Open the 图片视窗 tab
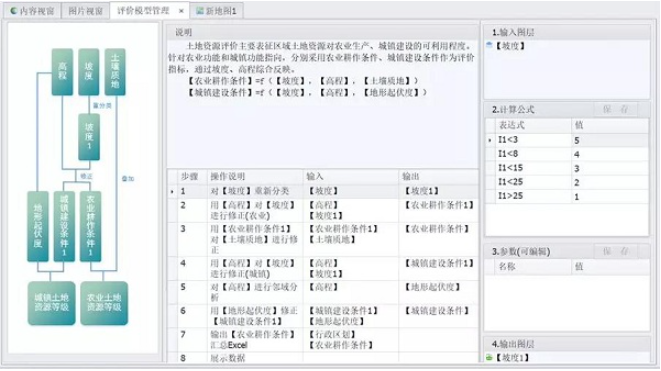This screenshot has height=371, width=661. [86, 11]
